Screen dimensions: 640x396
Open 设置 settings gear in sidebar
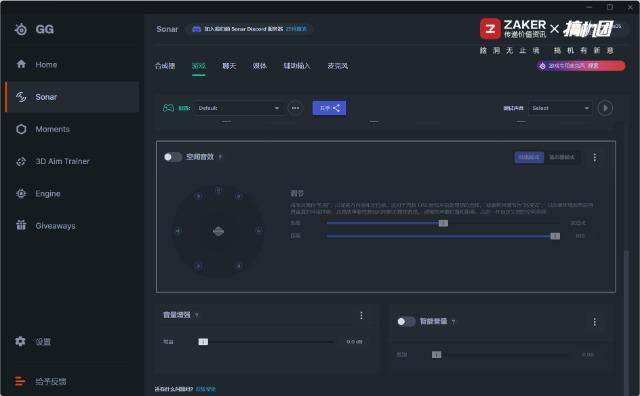coord(20,341)
